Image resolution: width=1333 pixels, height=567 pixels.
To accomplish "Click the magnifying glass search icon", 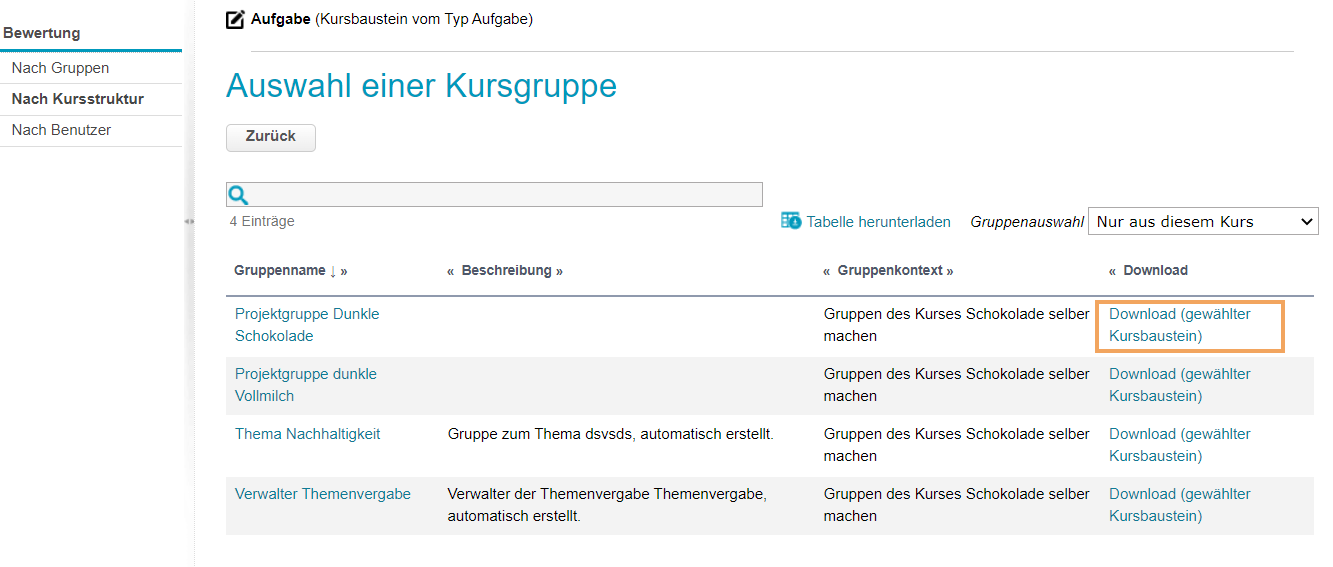I will click(238, 195).
